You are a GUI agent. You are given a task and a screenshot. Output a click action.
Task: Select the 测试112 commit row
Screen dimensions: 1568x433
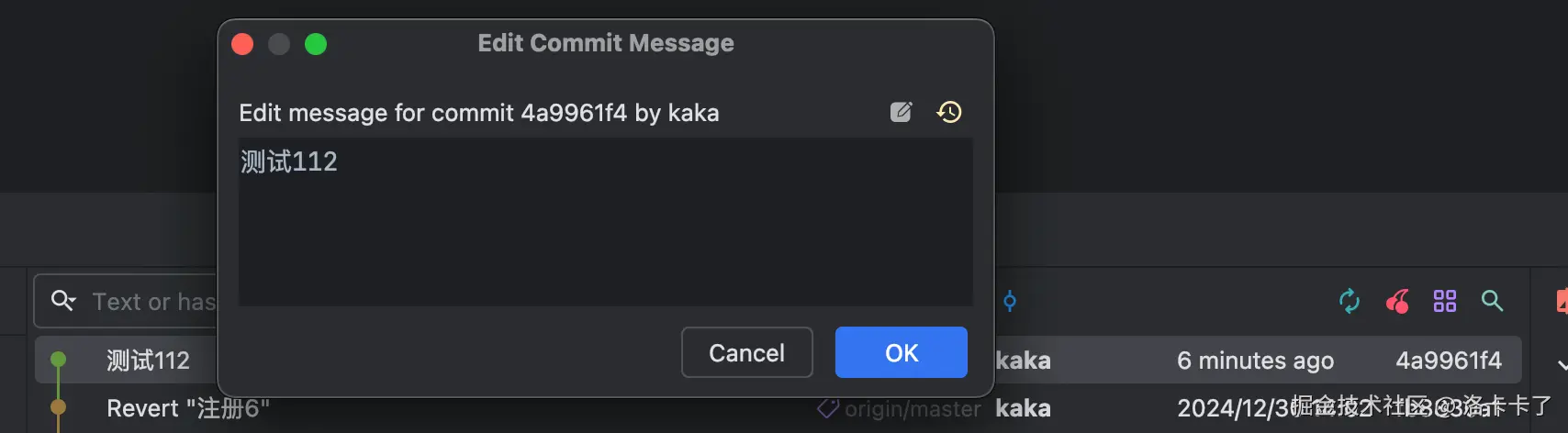(x=148, y=361)
